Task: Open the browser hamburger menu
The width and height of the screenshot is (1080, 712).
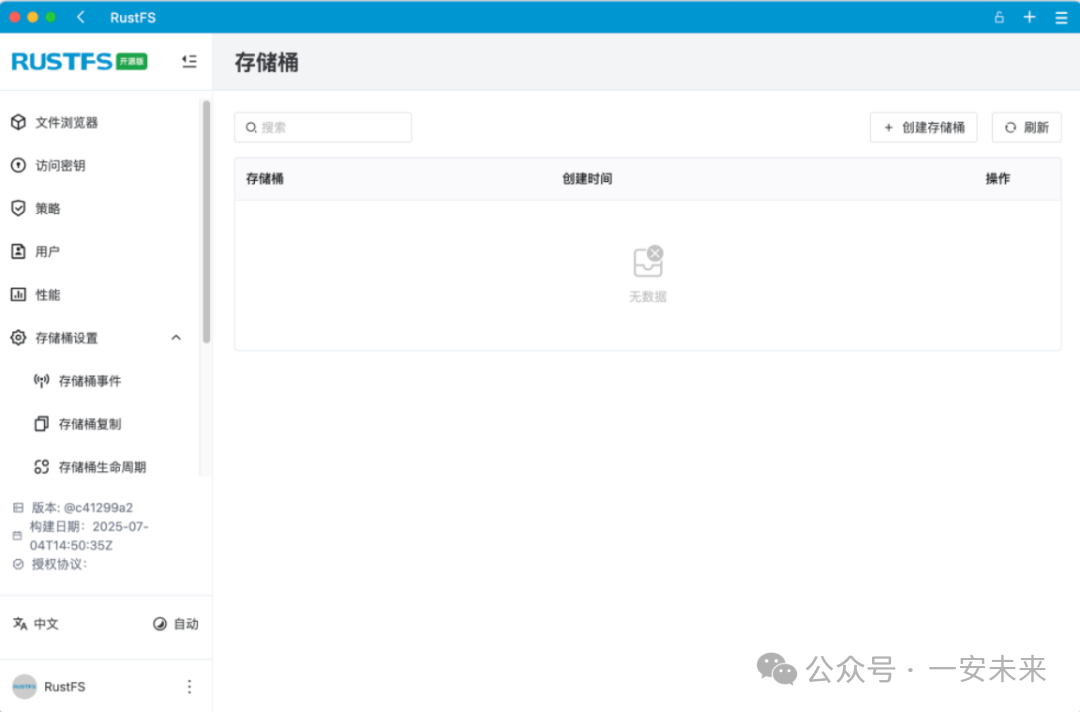Action: (x=1062, y=17)
